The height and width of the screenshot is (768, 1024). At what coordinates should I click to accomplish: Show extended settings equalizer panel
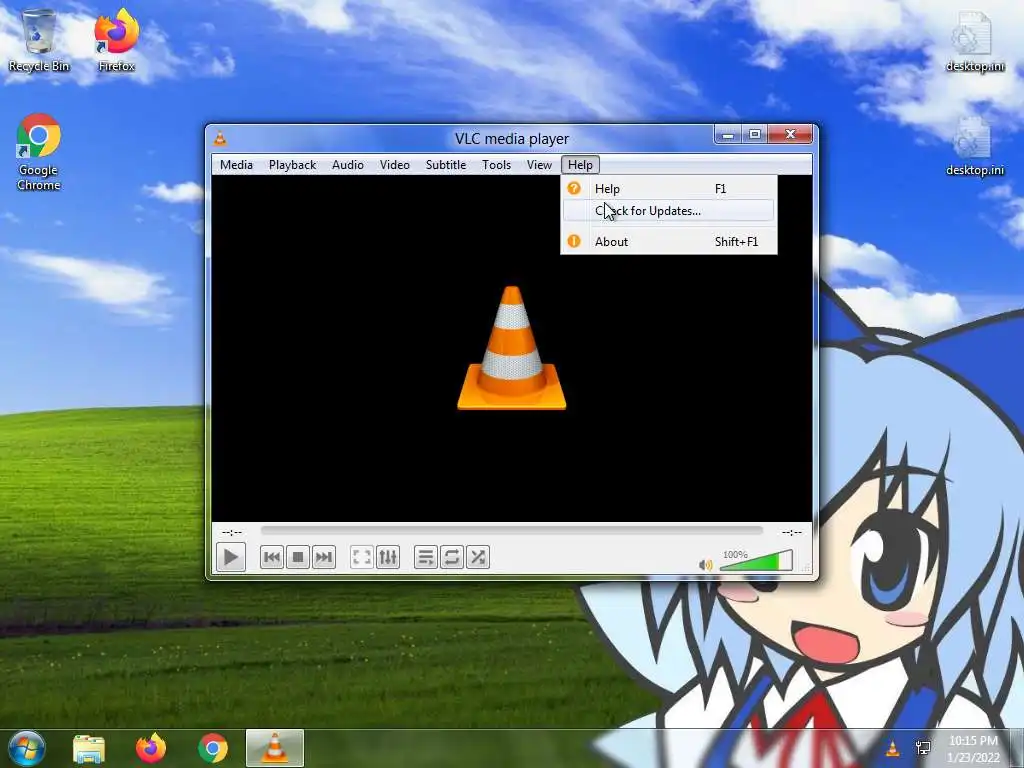coord(387,557)
